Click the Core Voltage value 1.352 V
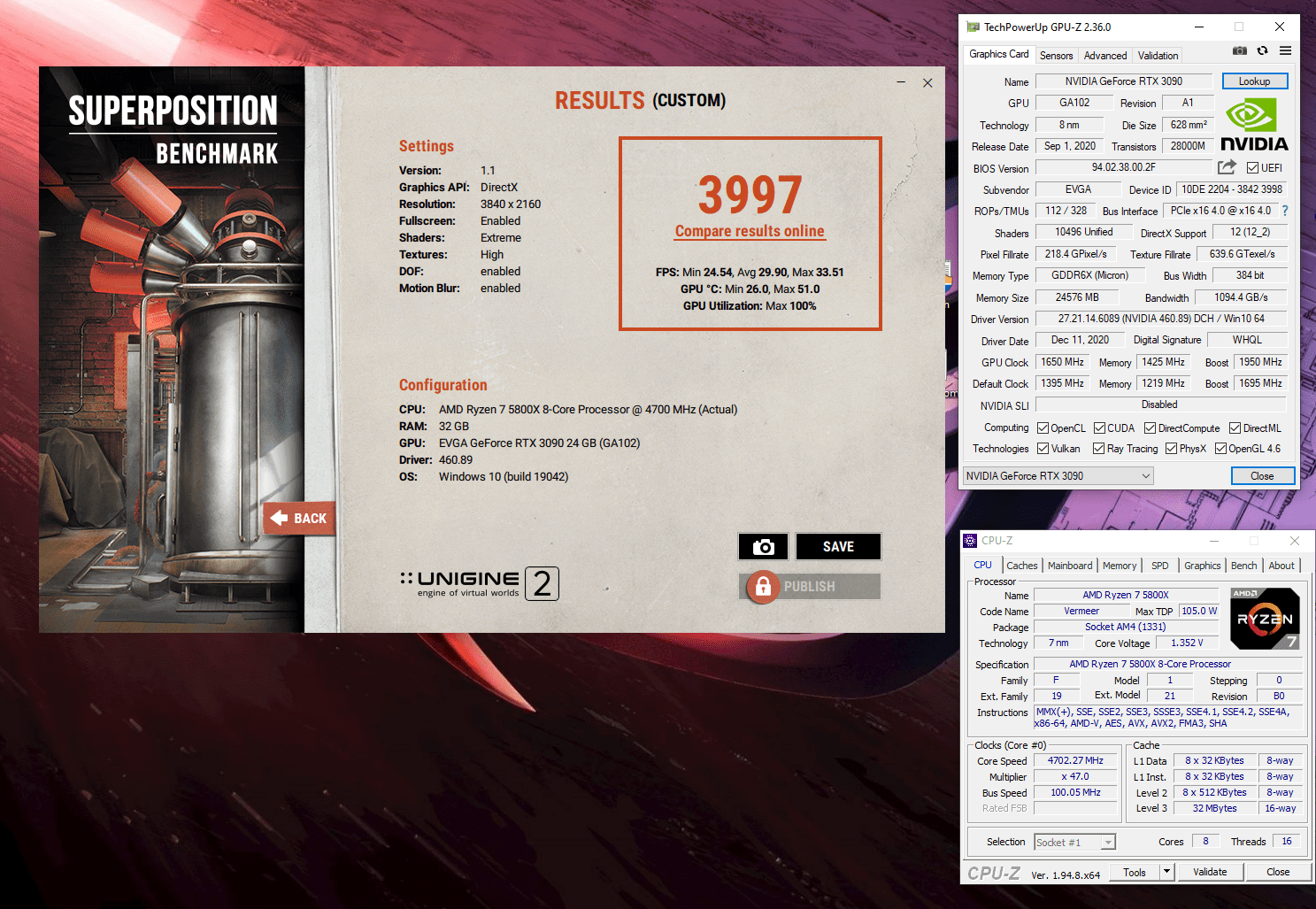The height and width of the screenshot is (909, 1316). click(1187, 643)
